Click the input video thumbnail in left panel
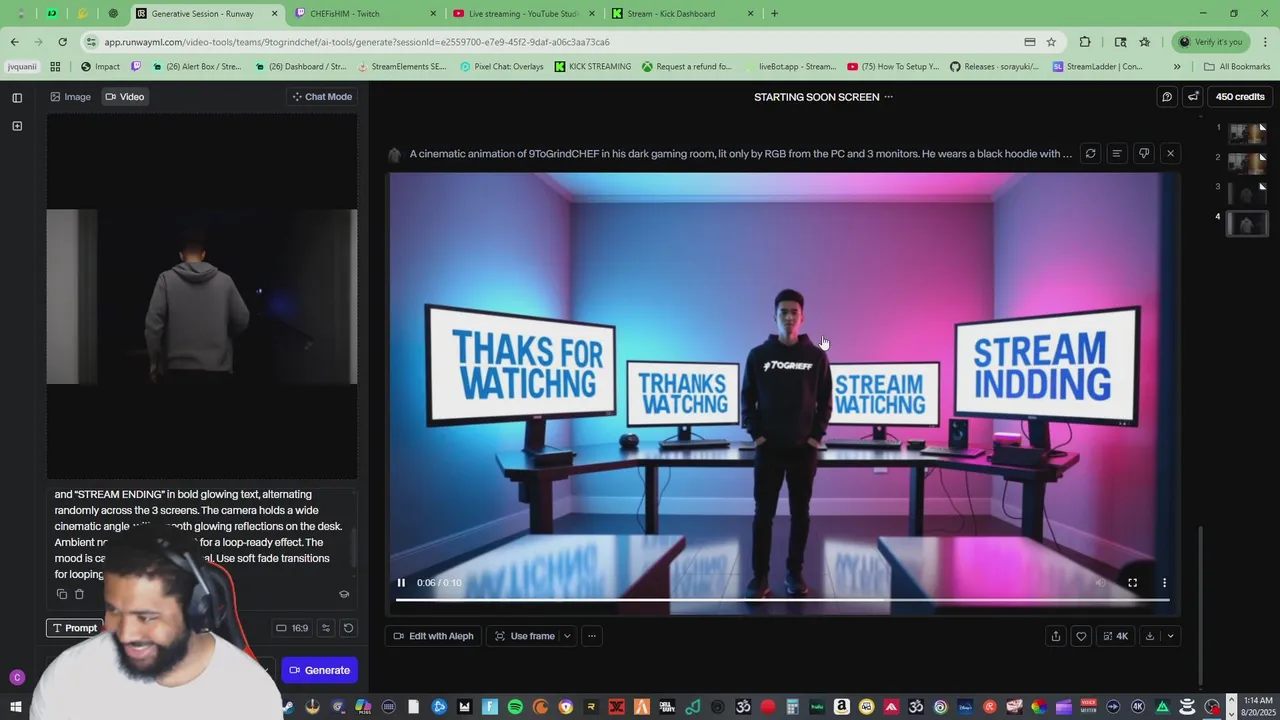 pyautogui.click(x=202, y=297)
